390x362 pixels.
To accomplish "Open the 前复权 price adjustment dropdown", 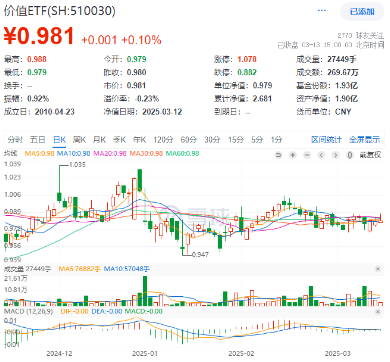I will click(x=370, y=155).
